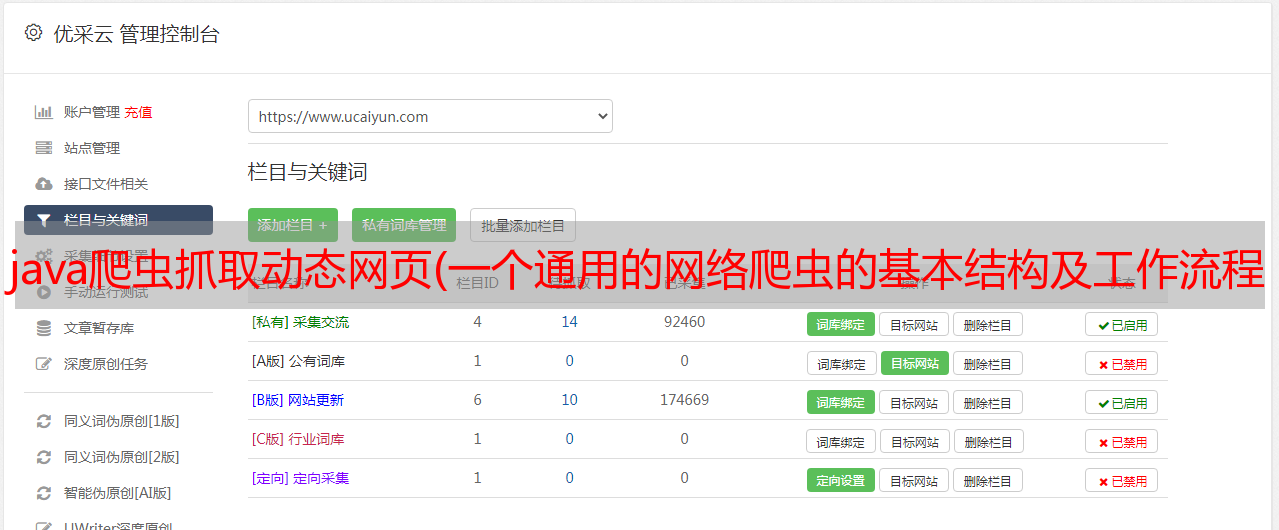Image resolution: width=1279 pixels, height=530 pixels.
Task: Click the server icon for 站点管理
Action: click(44, 148)
